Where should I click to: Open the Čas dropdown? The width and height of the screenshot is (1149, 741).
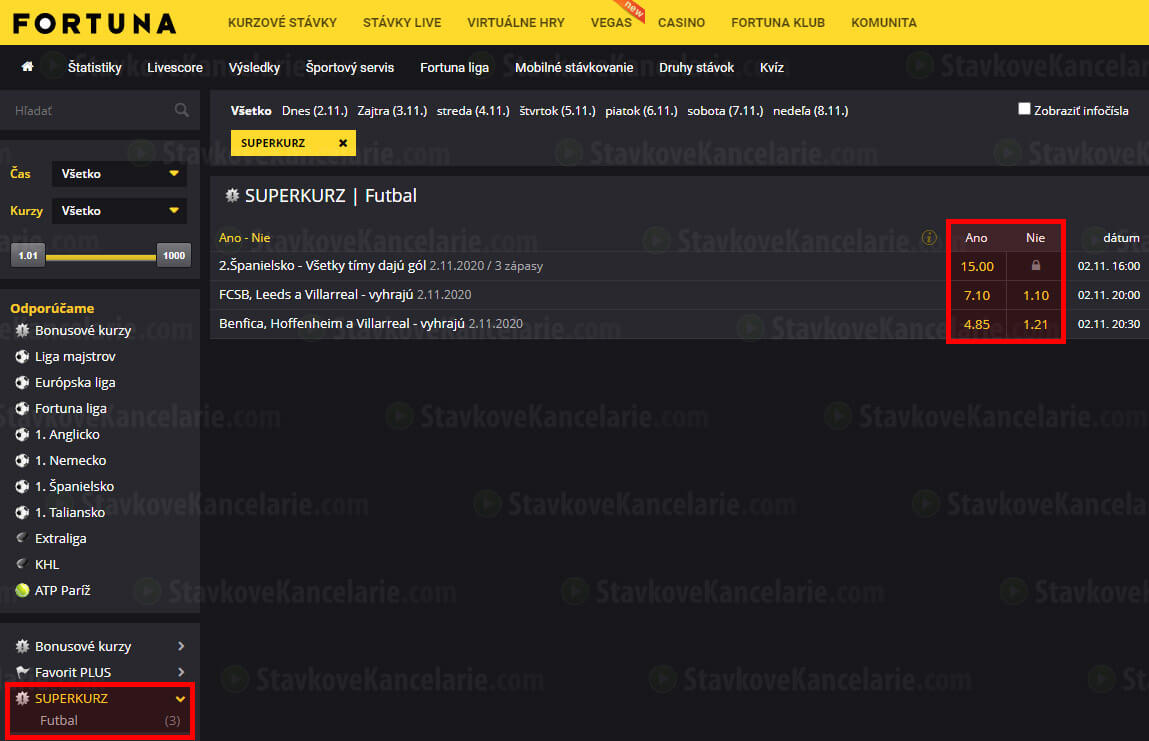tap(119, 174)
